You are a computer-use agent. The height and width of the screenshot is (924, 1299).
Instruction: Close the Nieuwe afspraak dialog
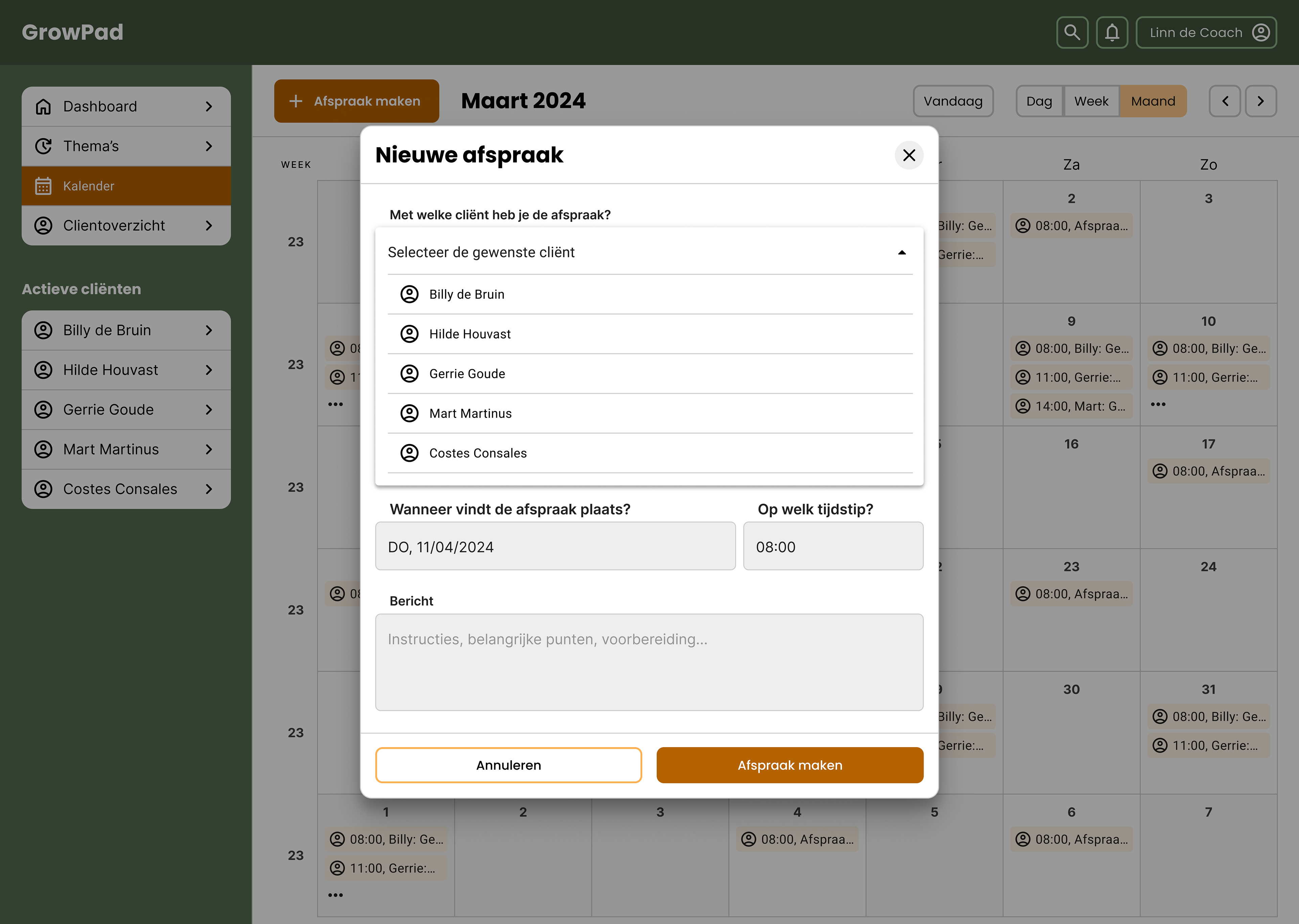[909, 155]
